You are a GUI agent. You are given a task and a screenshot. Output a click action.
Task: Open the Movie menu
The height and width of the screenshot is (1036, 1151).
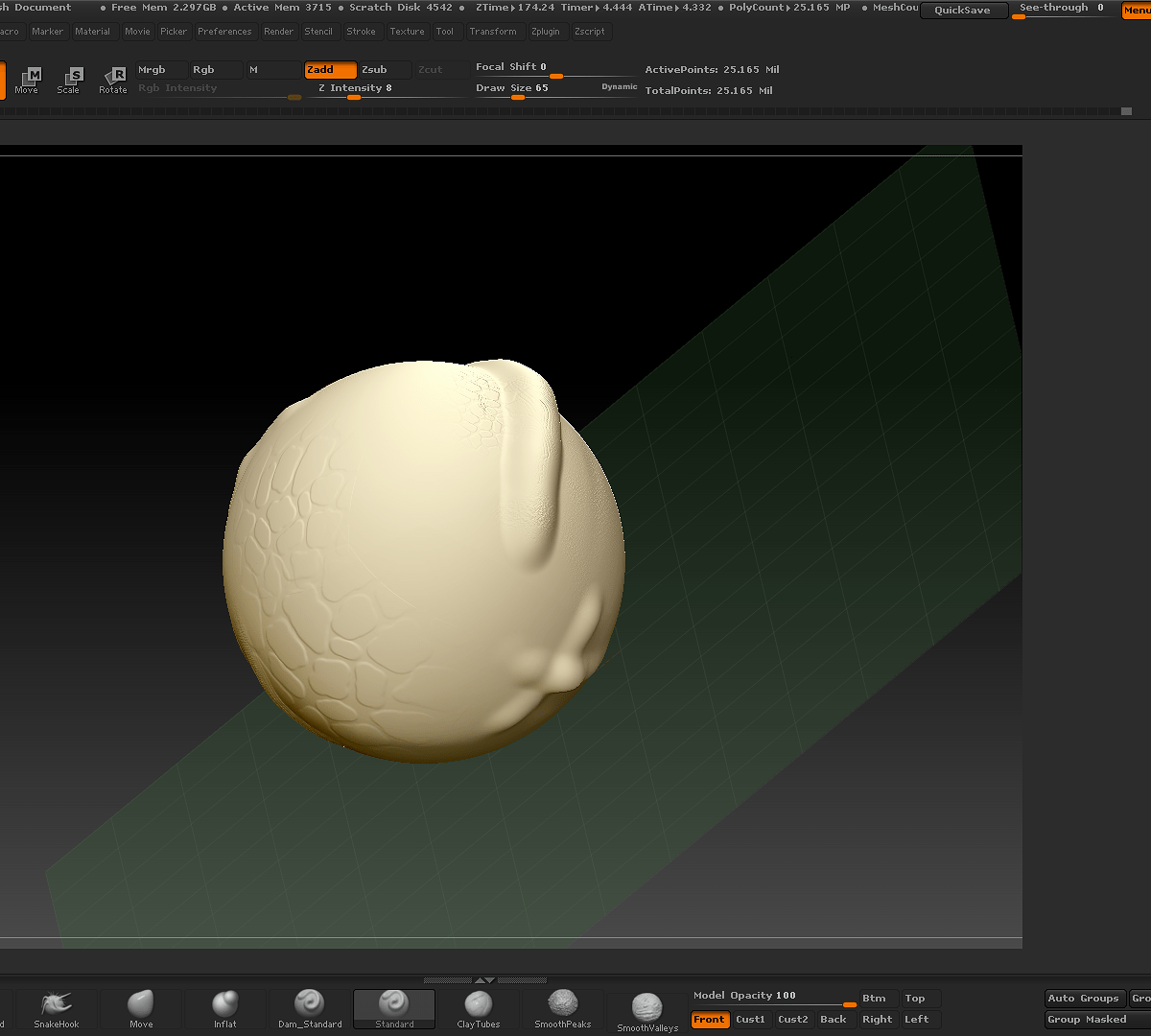tap(138, 32)
